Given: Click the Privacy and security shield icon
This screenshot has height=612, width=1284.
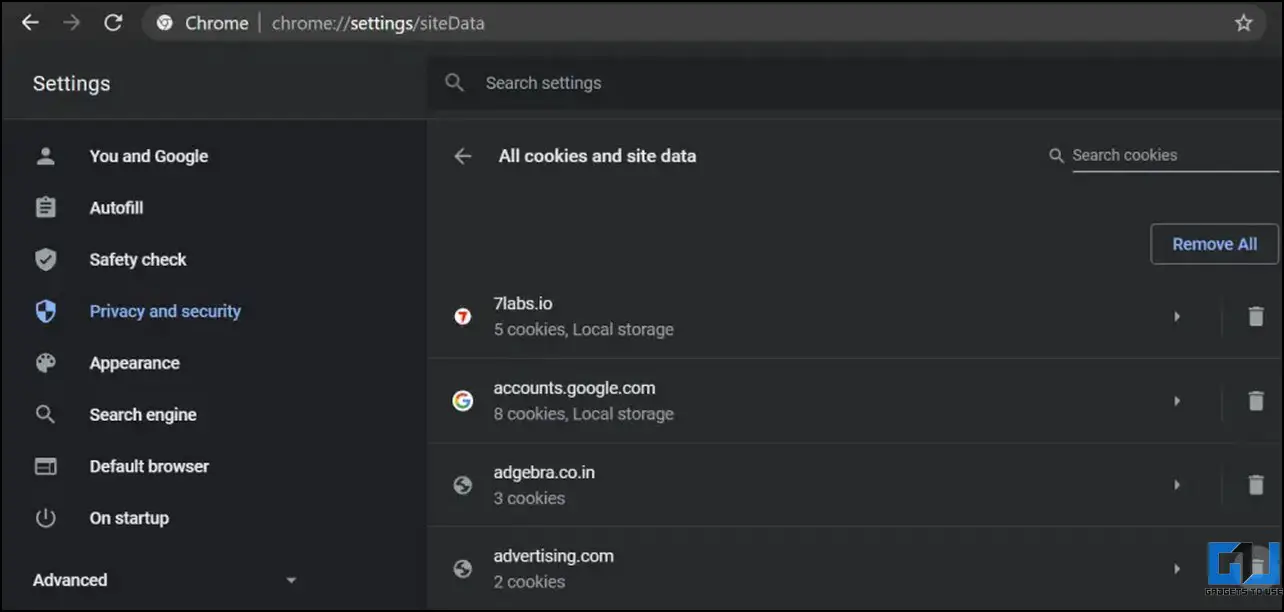Looking at the screenshot, I should pos(46,311).
